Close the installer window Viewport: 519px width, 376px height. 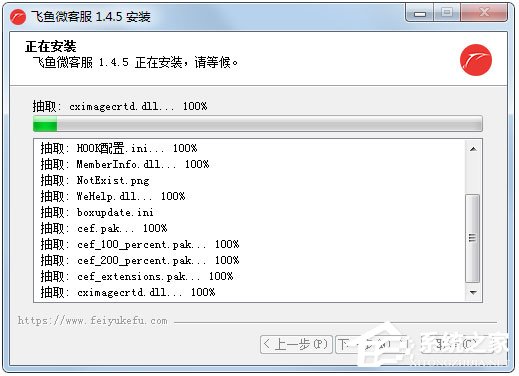(x=484, y=14)
